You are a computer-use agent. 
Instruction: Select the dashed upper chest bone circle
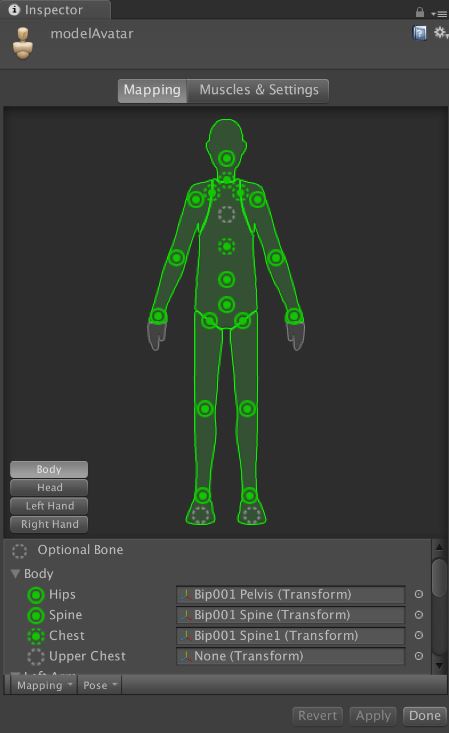226,214
